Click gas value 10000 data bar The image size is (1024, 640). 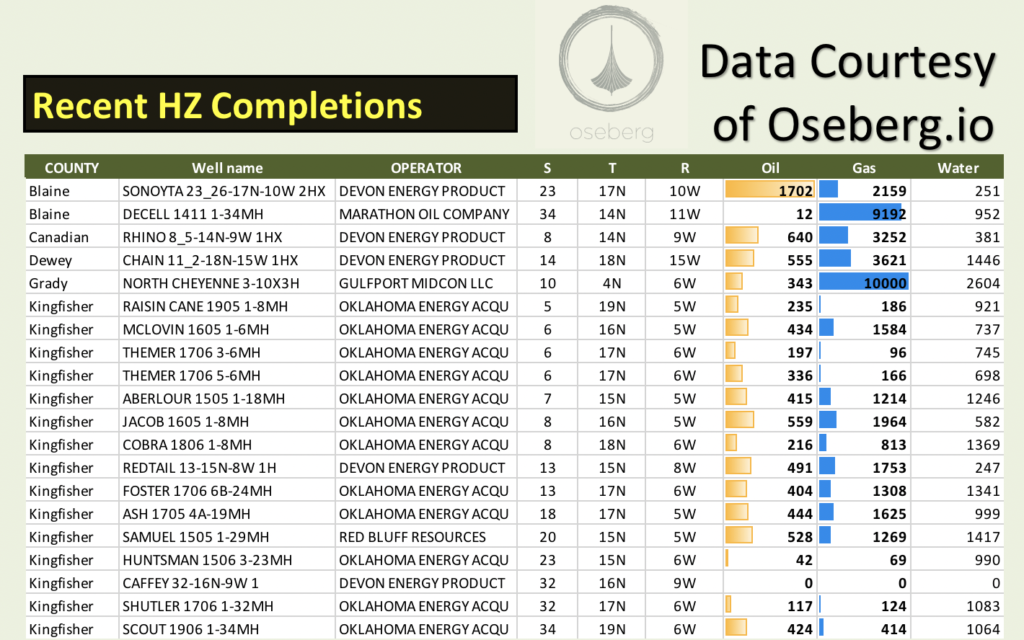click(x=863, y=282)
